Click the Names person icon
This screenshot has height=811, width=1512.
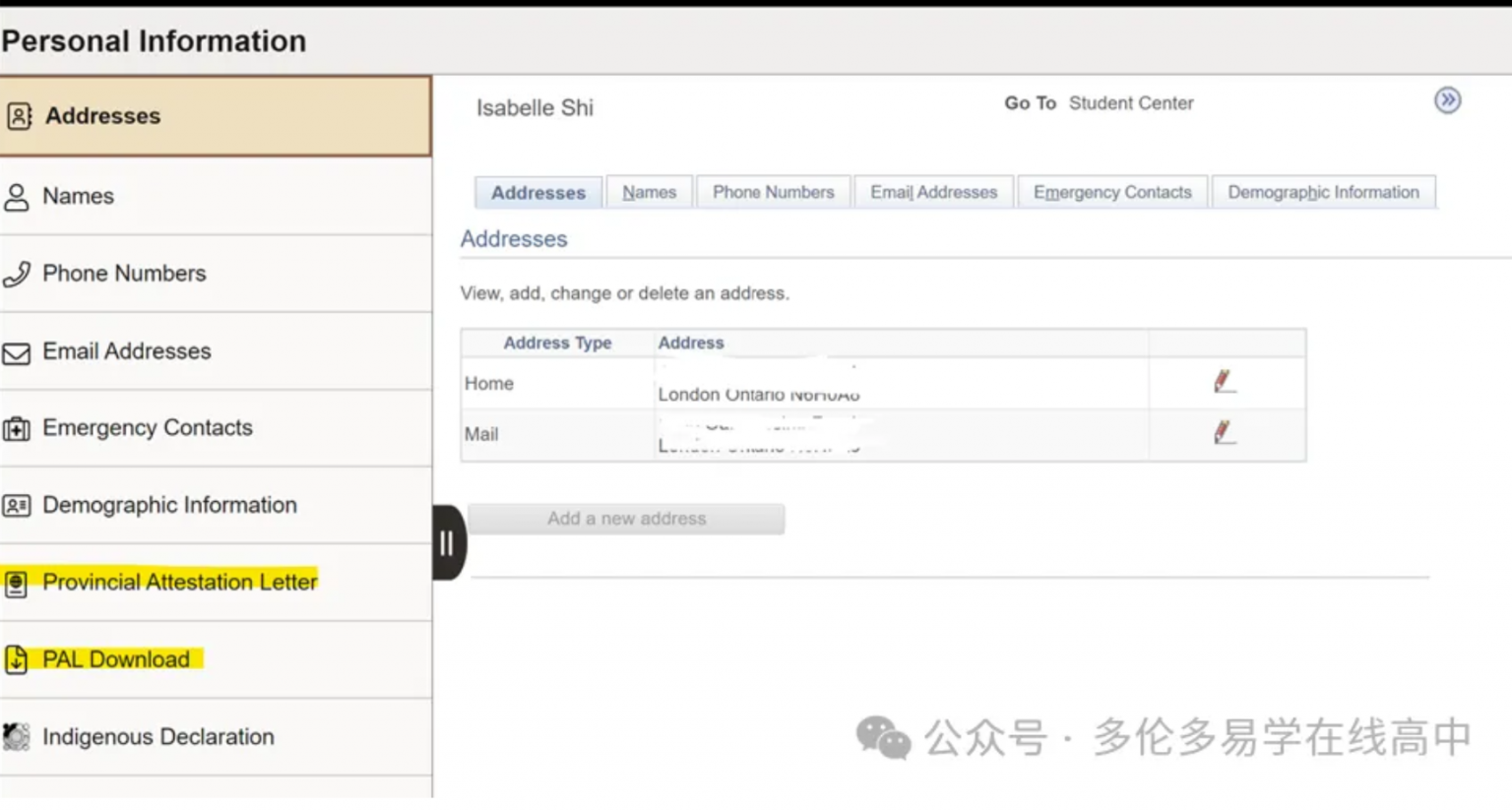coord(17,197)
